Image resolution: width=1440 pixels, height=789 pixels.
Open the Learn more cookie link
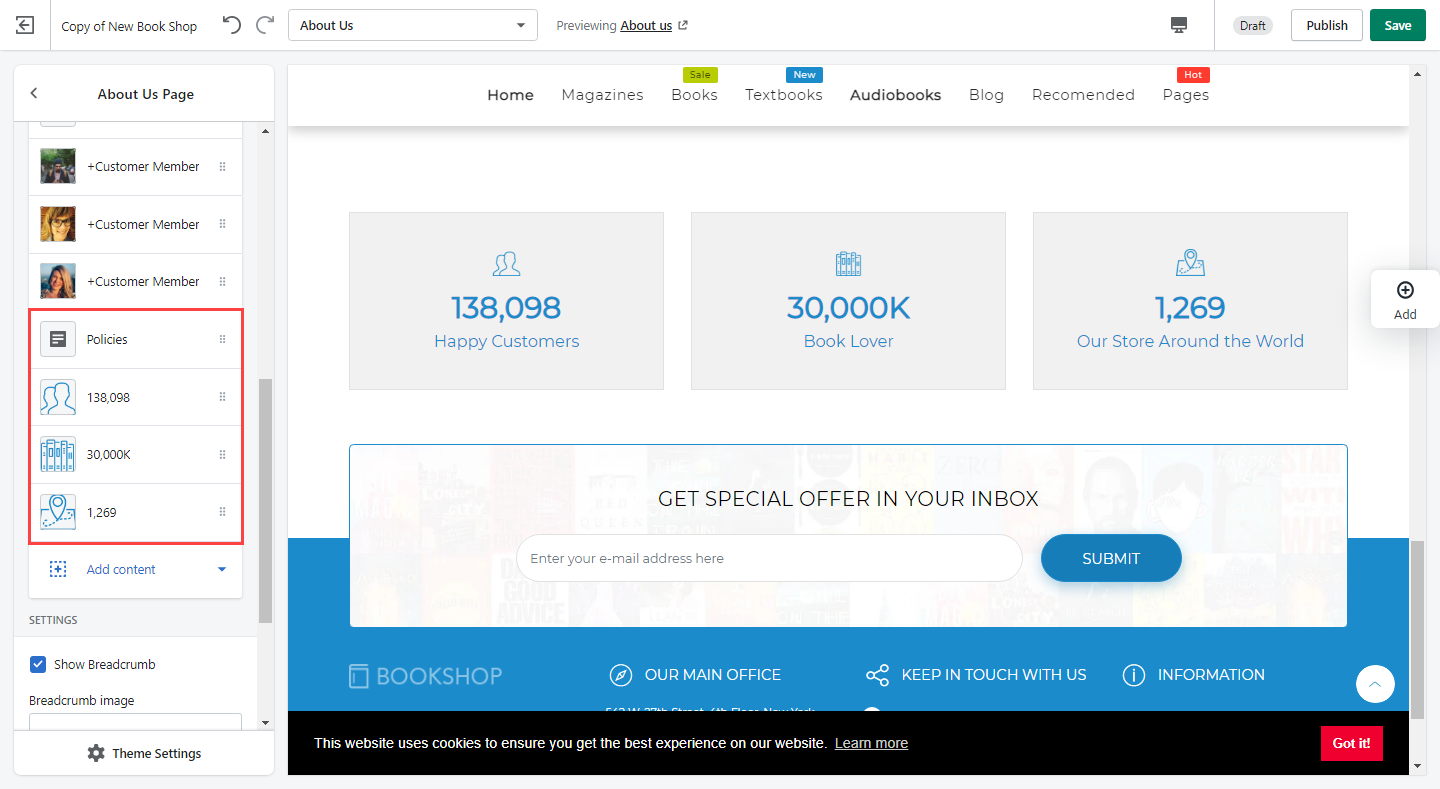click(x=871, y=743)
